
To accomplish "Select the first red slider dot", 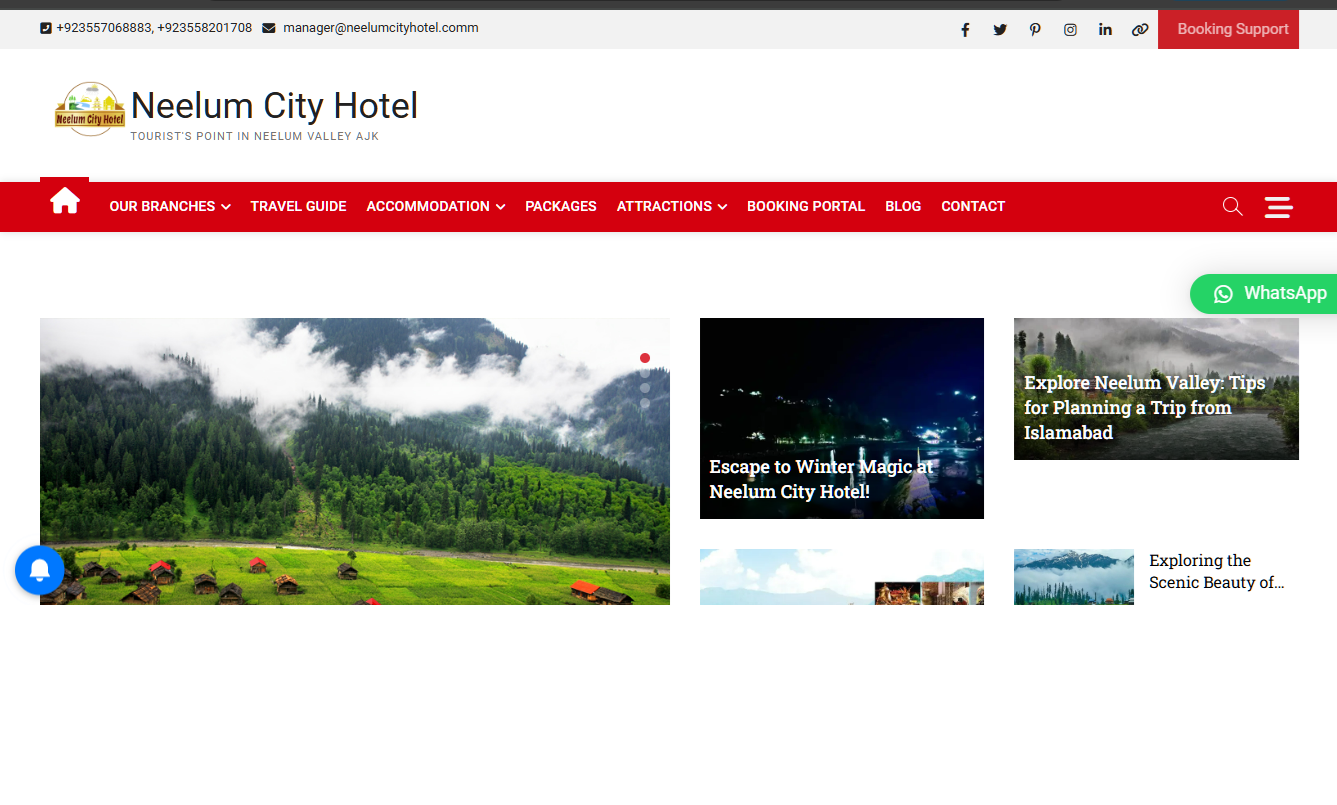I will click(x=645, y=358).
